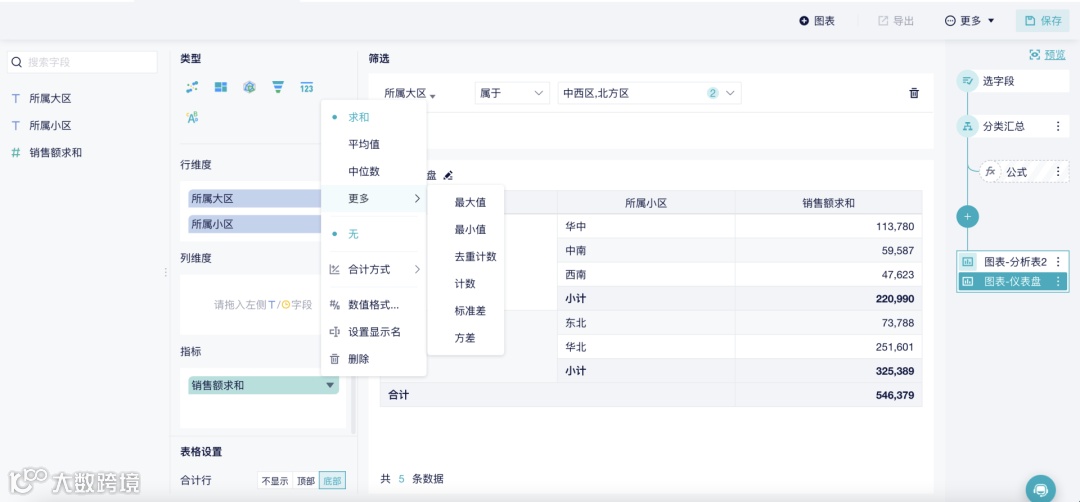The height and width of the screenshot is (502, 1080).
Task: Set total row to 不显示
Action: [x=275, y=481]
